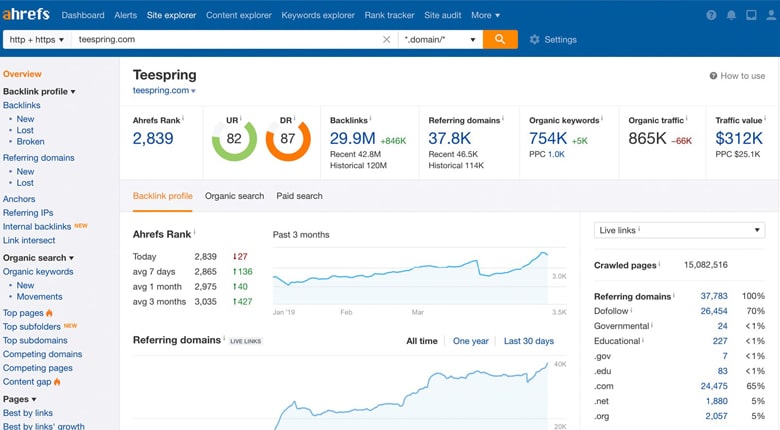Select the Backlink profile tab
This screenshot has width=780, height=430.
[163, 196]
